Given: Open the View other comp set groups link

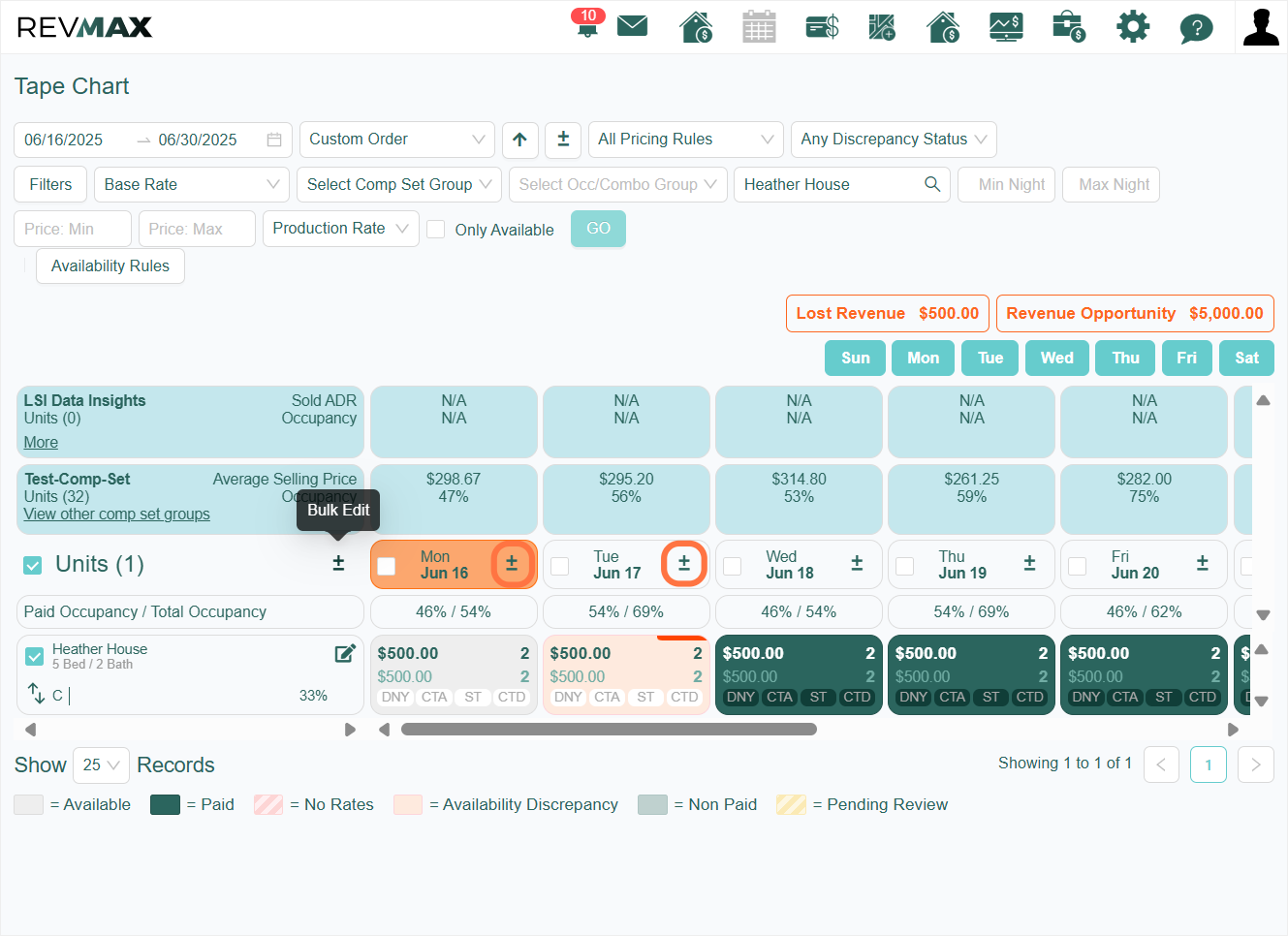Looking at the screenshot, I should tap(116, 515).
